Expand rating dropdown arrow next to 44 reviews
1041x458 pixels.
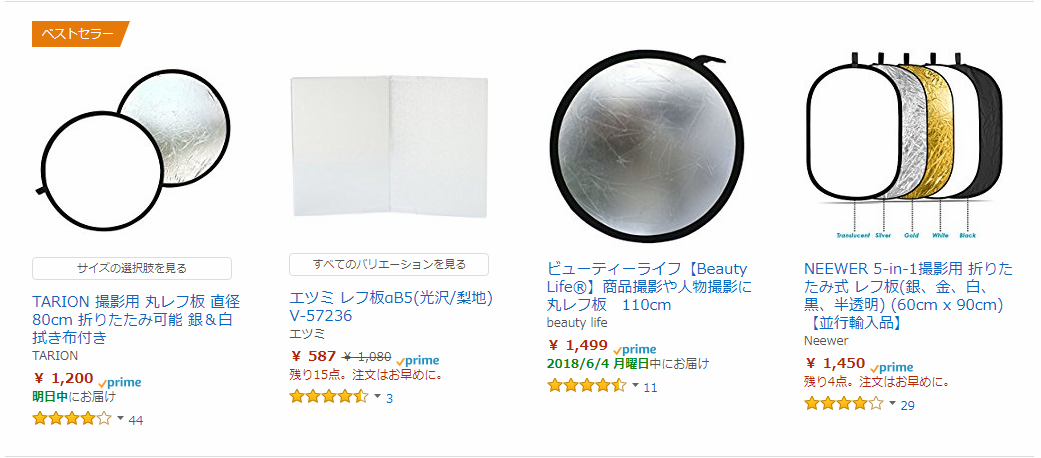click(120, 418)
